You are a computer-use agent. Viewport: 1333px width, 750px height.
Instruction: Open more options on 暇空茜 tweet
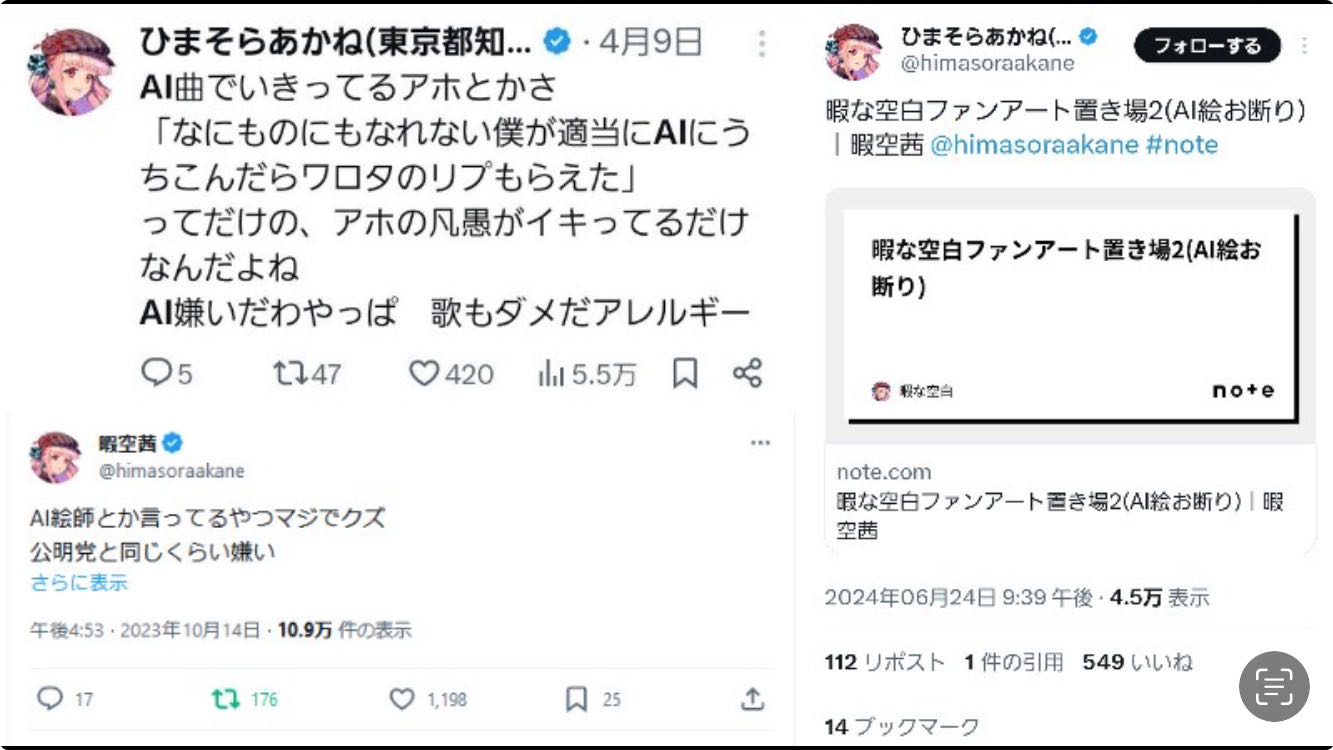760,444
